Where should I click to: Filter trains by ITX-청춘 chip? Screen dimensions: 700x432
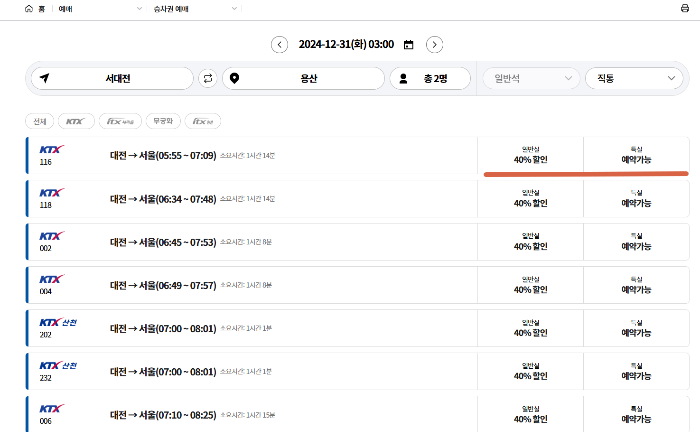coord(203,121)
